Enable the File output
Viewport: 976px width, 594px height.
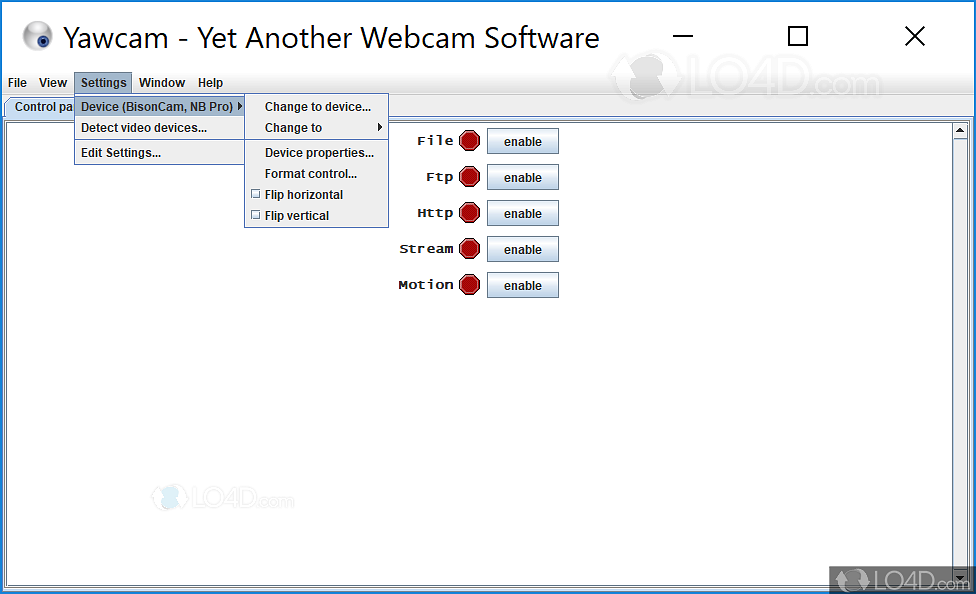pos(523,141)
